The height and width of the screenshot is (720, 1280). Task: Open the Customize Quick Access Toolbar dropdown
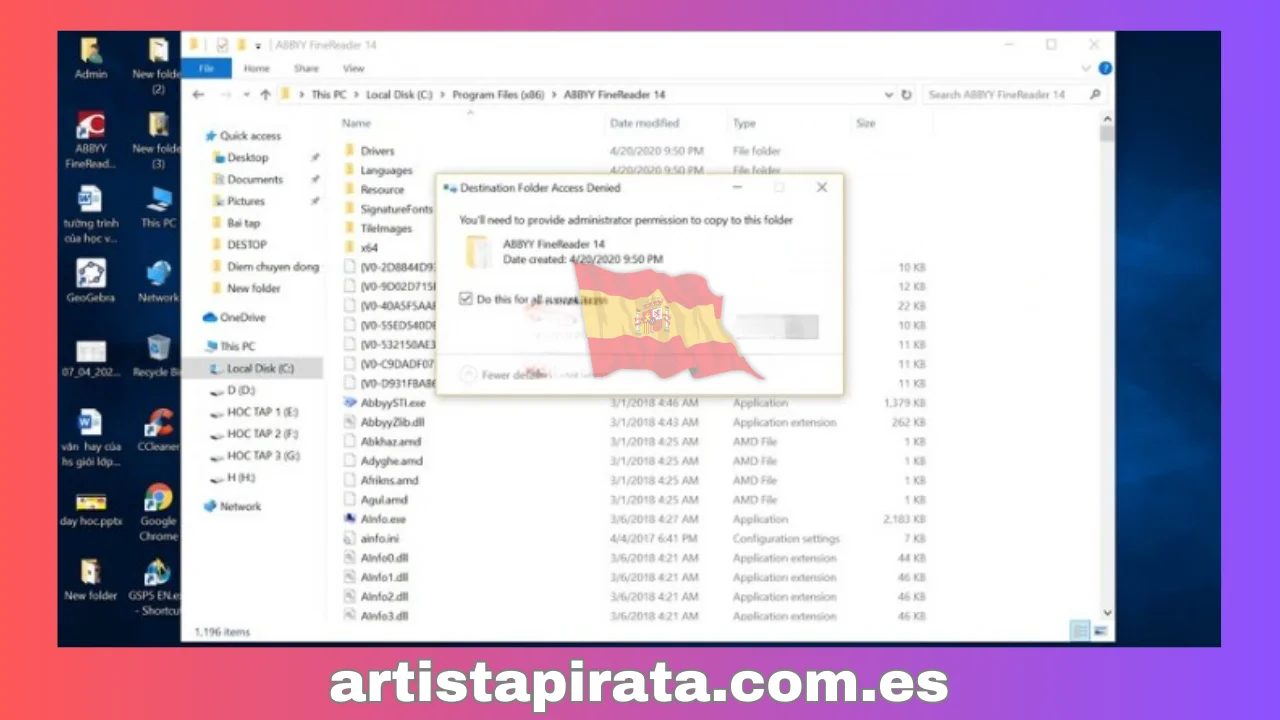[258, 46]
